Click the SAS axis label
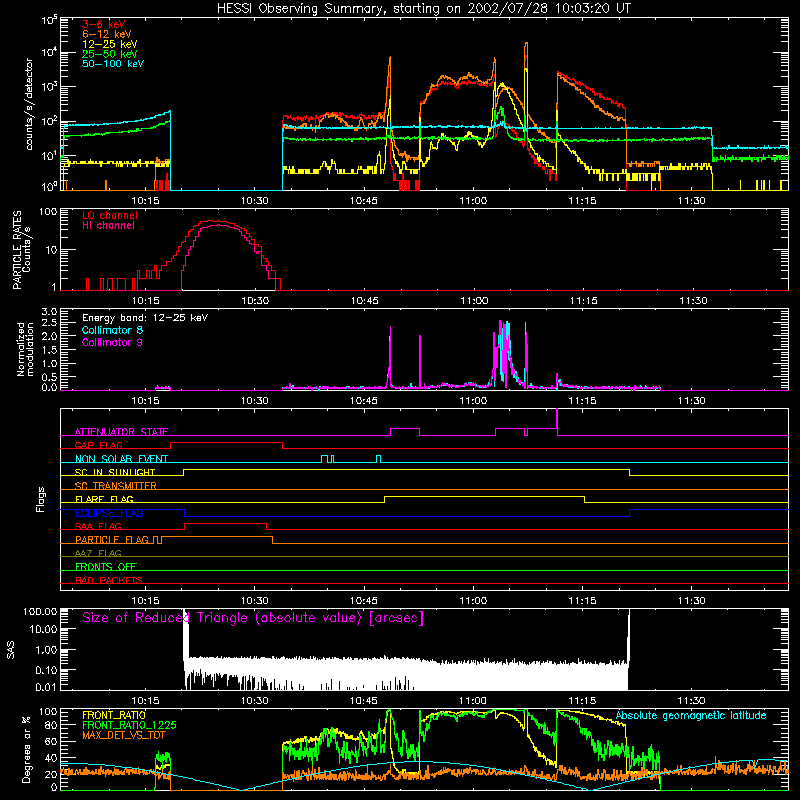This screenshot has width=800, height=800. click(10, 650)
